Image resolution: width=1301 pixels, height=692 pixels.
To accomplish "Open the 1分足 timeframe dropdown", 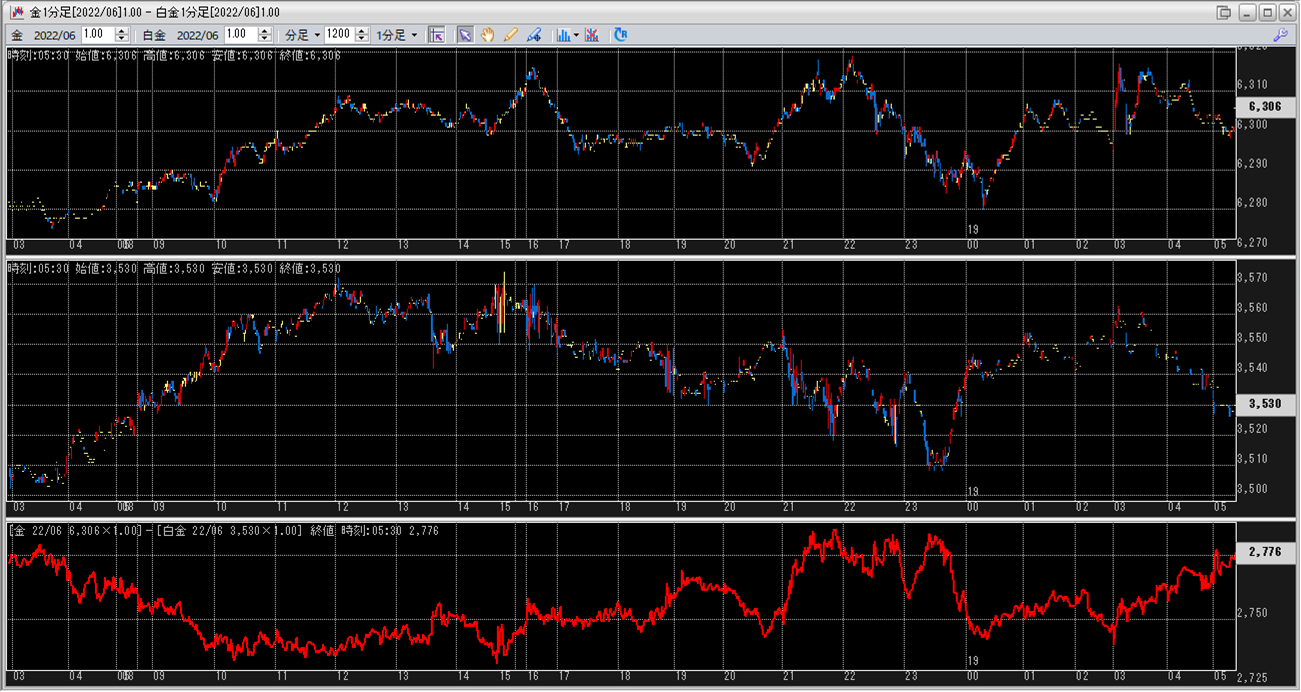I will click(397, 34).
